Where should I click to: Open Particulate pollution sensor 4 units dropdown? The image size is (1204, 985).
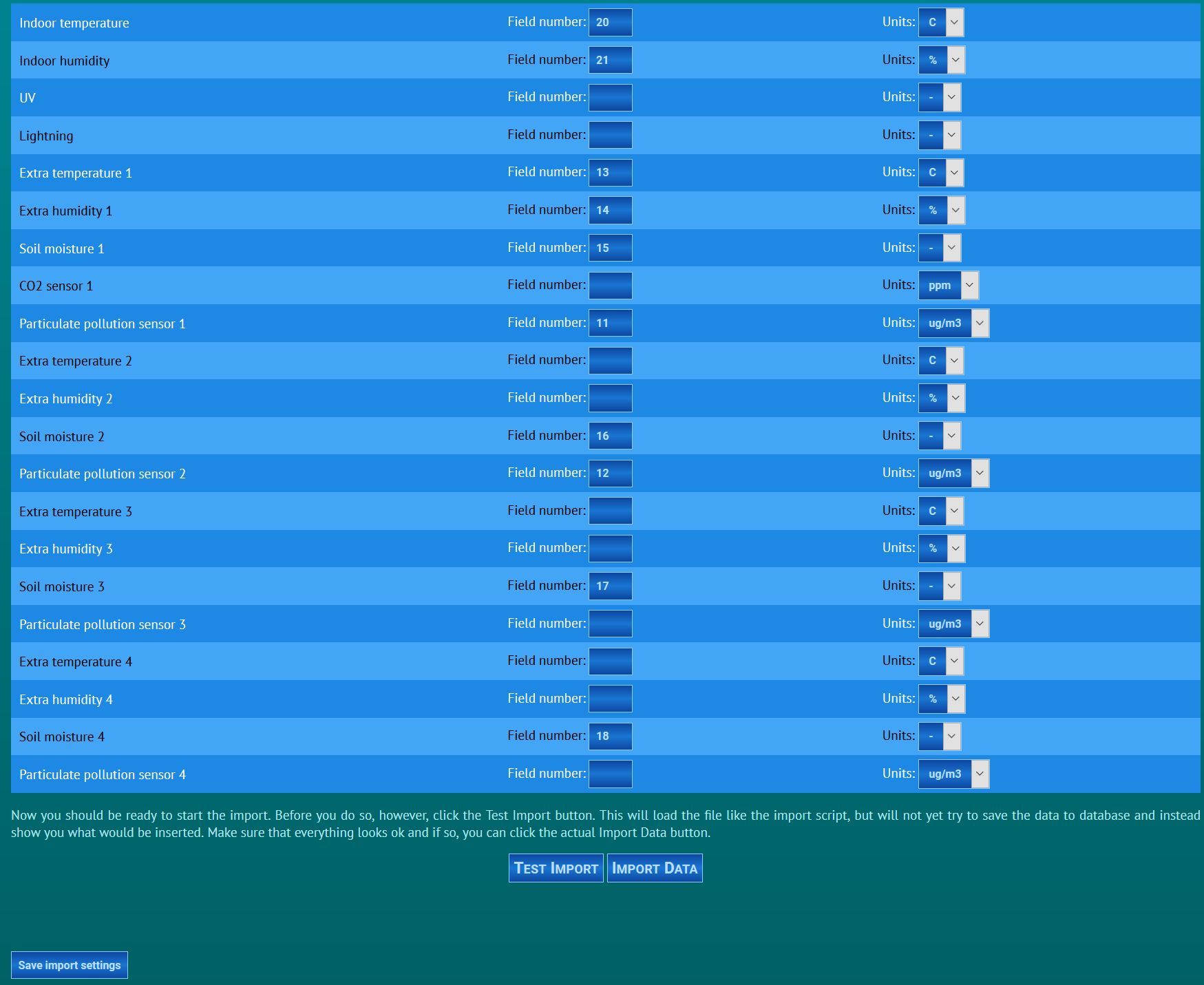click(954, 774)
